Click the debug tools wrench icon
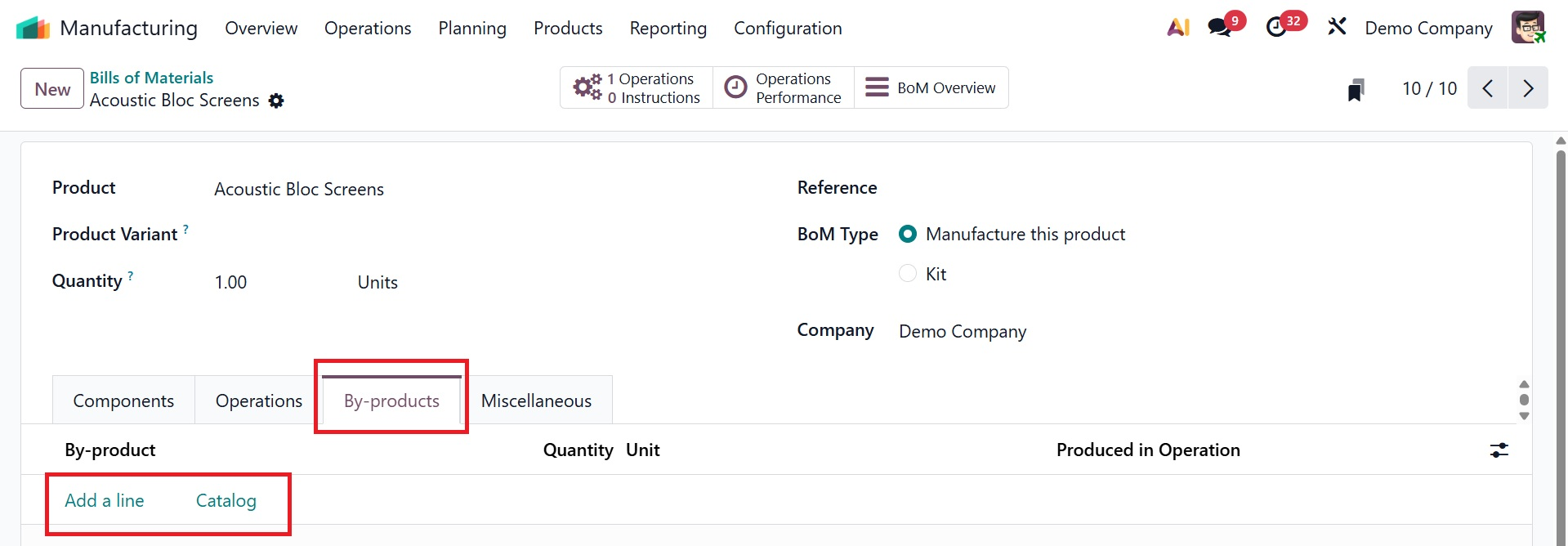This screenshot has height=546, width=1568. tap(1337, 28)
